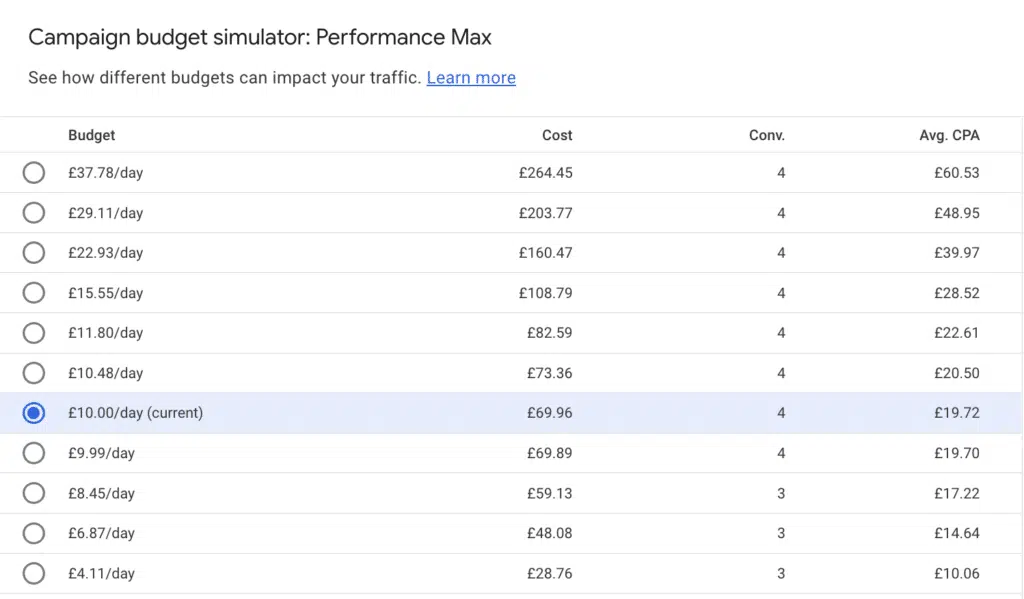
Task: Click the £39.97 average CPA value
Action: [x=957, y=253]
